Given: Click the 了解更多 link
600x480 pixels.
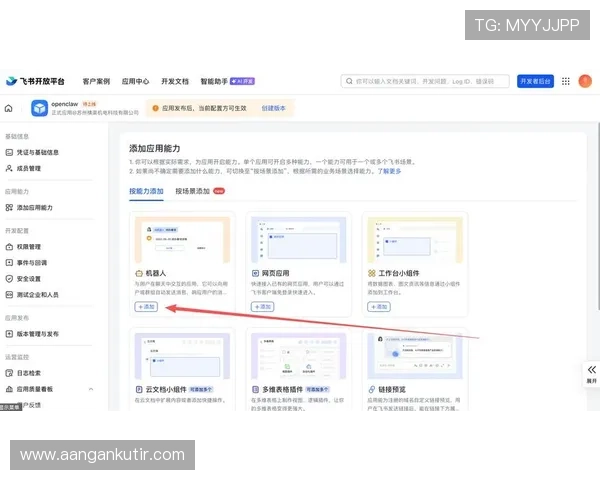Looking at the screenshot, I should point(390,171).
